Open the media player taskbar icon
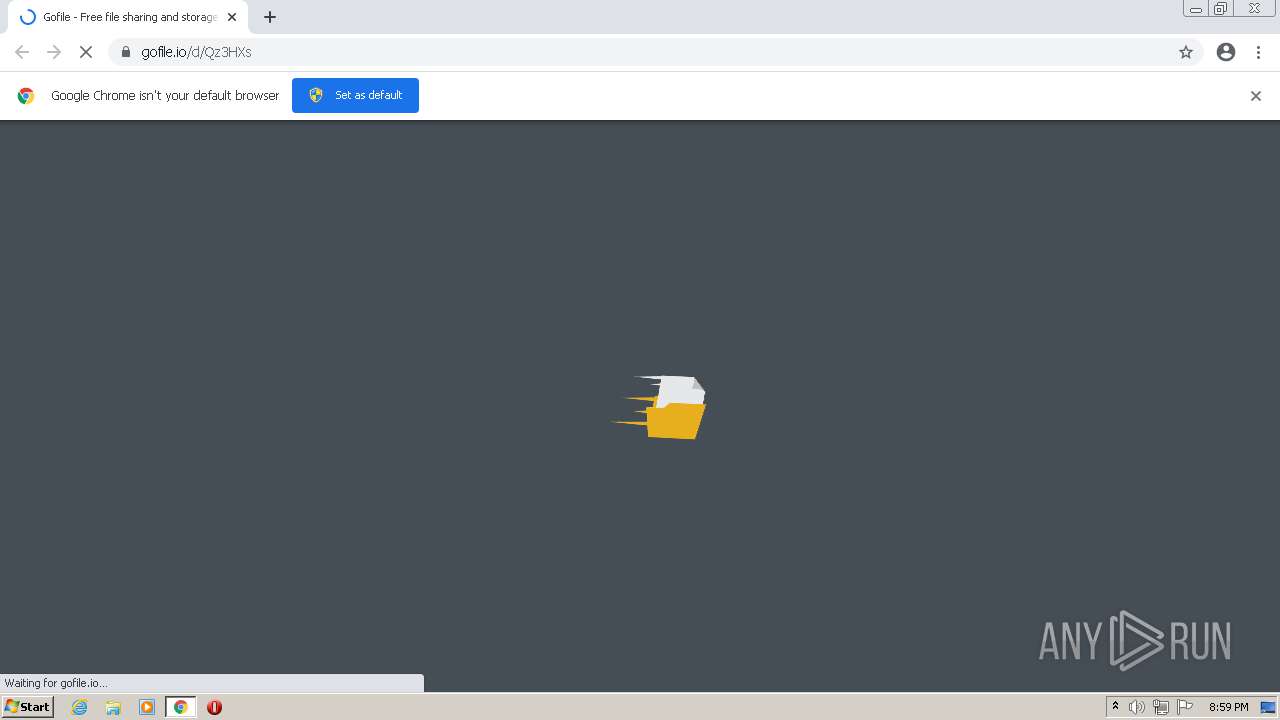 (147, 707)
